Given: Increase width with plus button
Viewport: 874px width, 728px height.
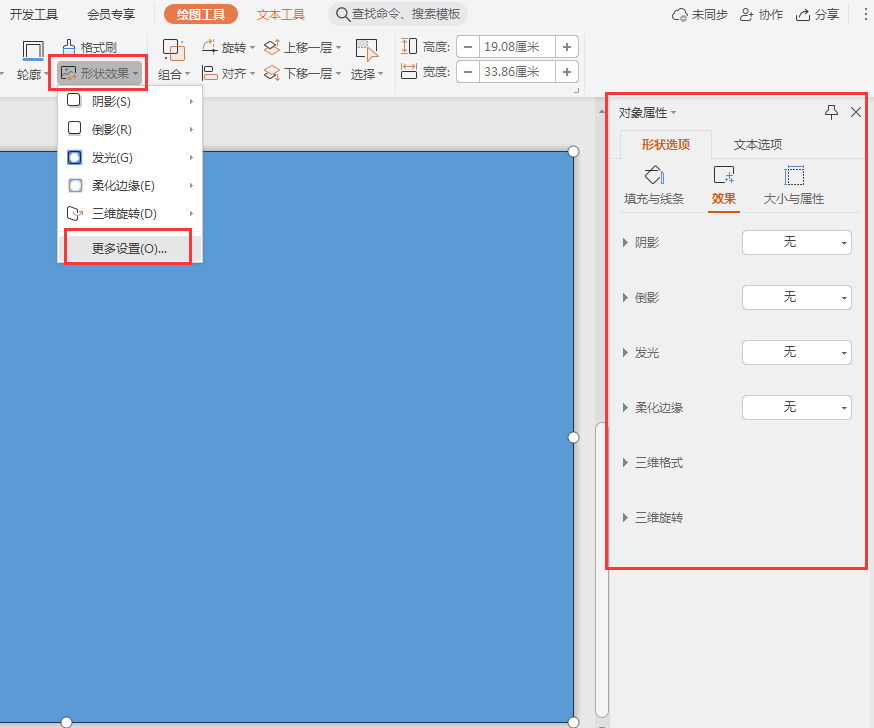Looking at the screenshot, I should 567,72.
